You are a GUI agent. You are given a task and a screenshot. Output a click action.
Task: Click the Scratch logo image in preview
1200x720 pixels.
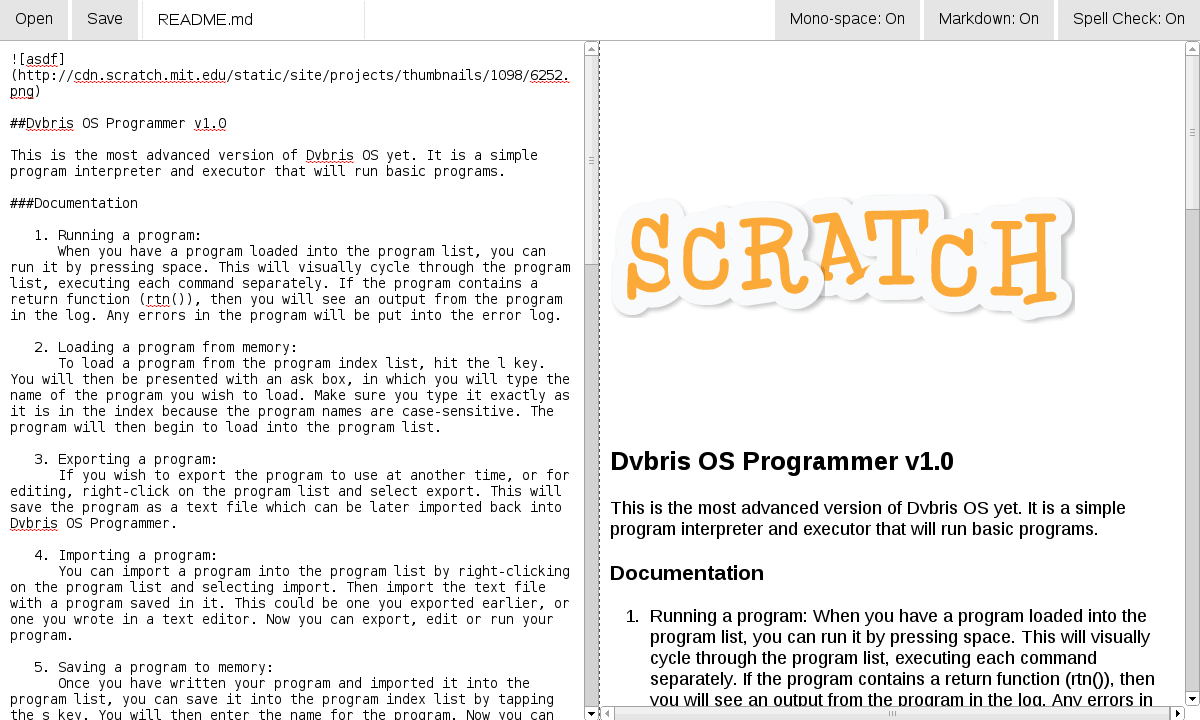843,257
